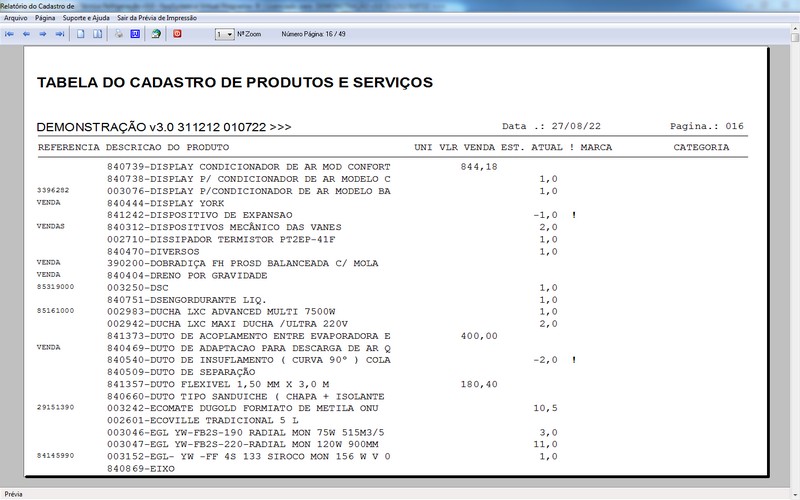Click row 841242-DISPOSITIVO DE EXPANSAO
Viewport: 800px width, 500px height.
click(199, 215)
